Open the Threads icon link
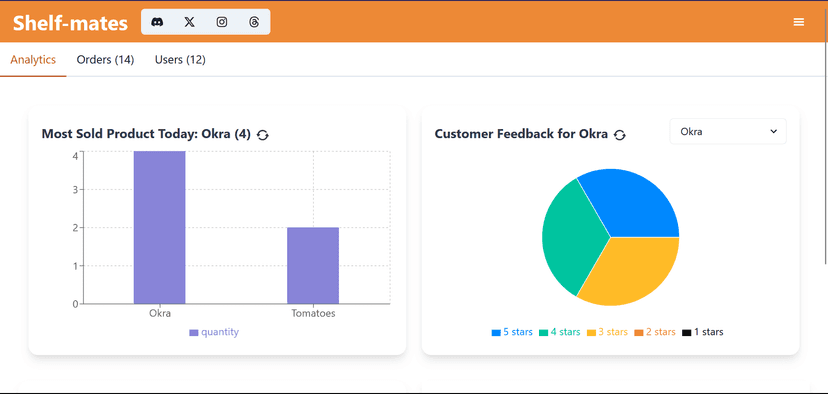The image size is (828, 394). (x=254, y=22)
